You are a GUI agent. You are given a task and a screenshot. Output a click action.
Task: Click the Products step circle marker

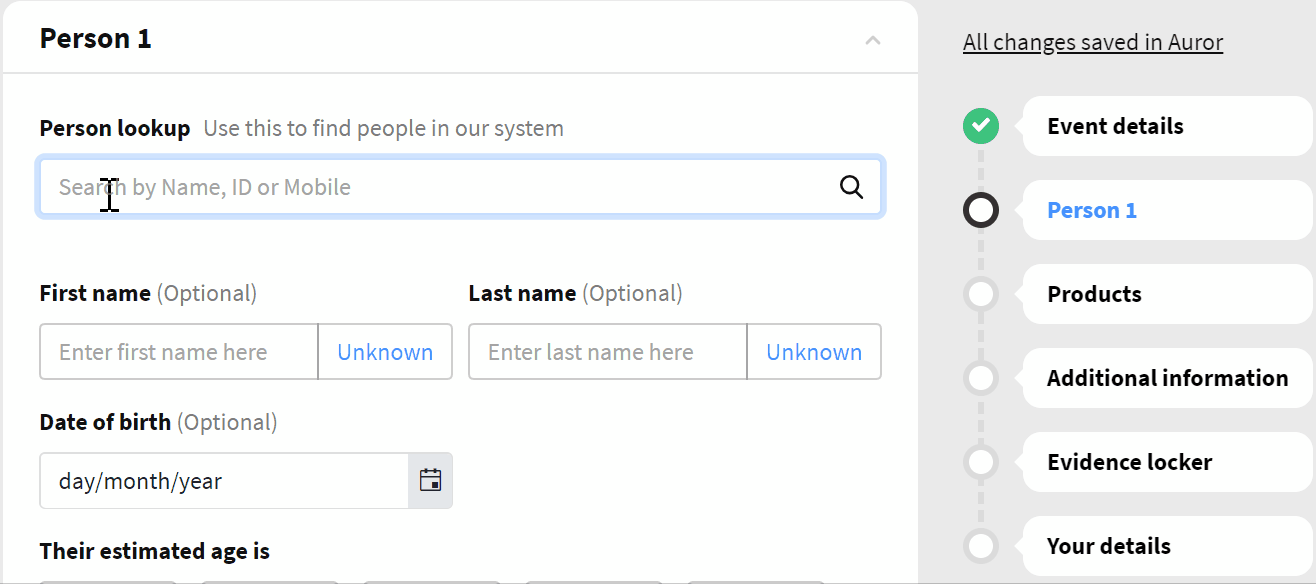tap(981, 294)
